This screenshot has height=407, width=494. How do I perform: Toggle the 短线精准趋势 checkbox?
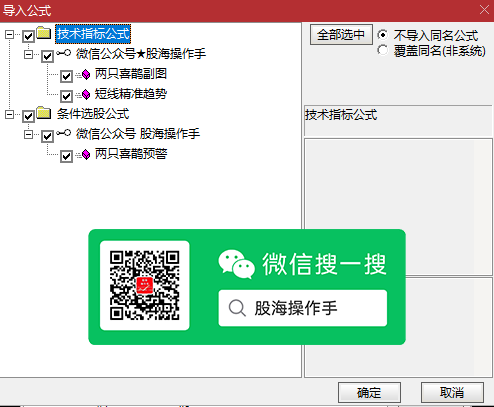[x=66, y=96]
